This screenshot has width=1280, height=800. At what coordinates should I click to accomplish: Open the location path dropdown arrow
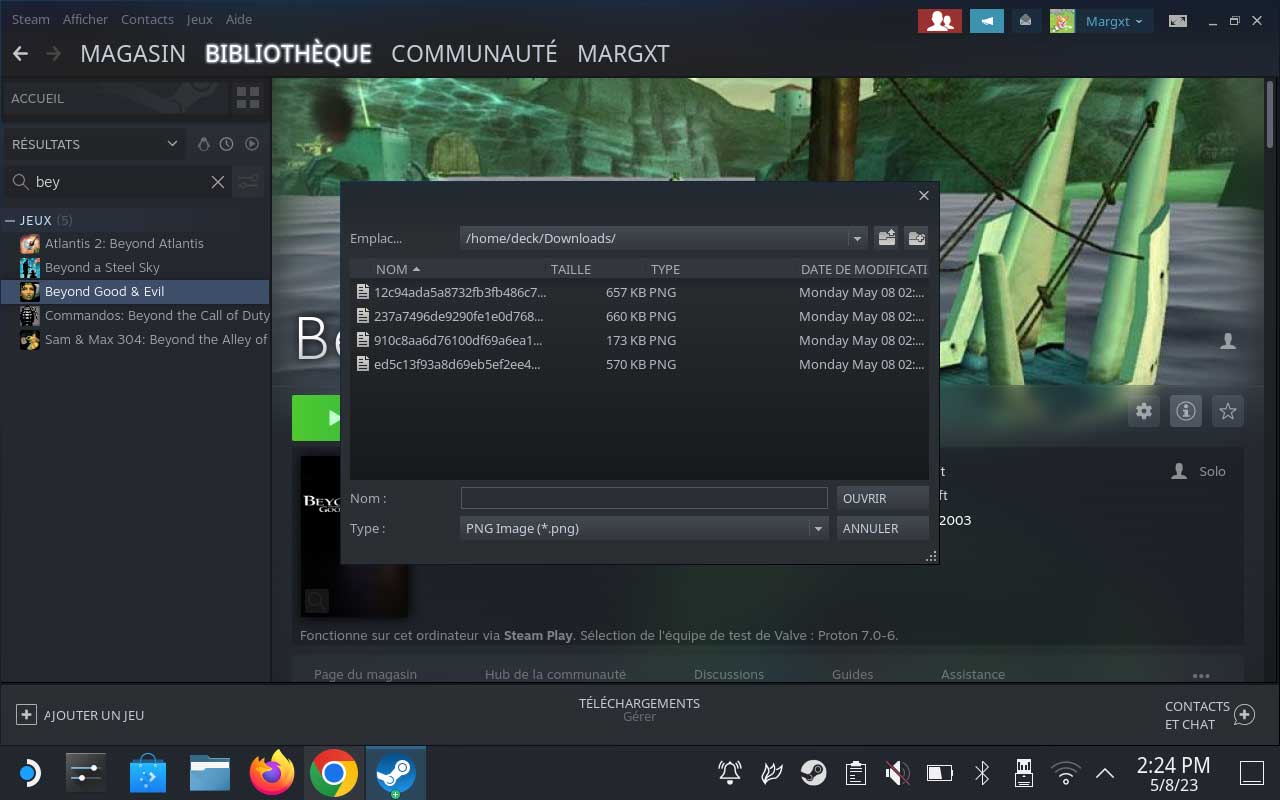(x=856, y=238)
